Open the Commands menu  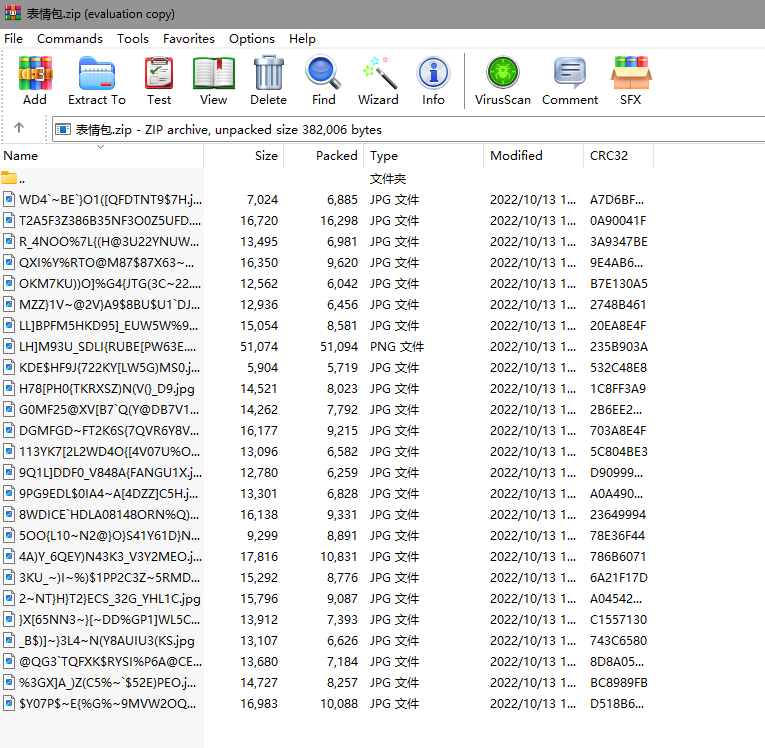point(70,39)
